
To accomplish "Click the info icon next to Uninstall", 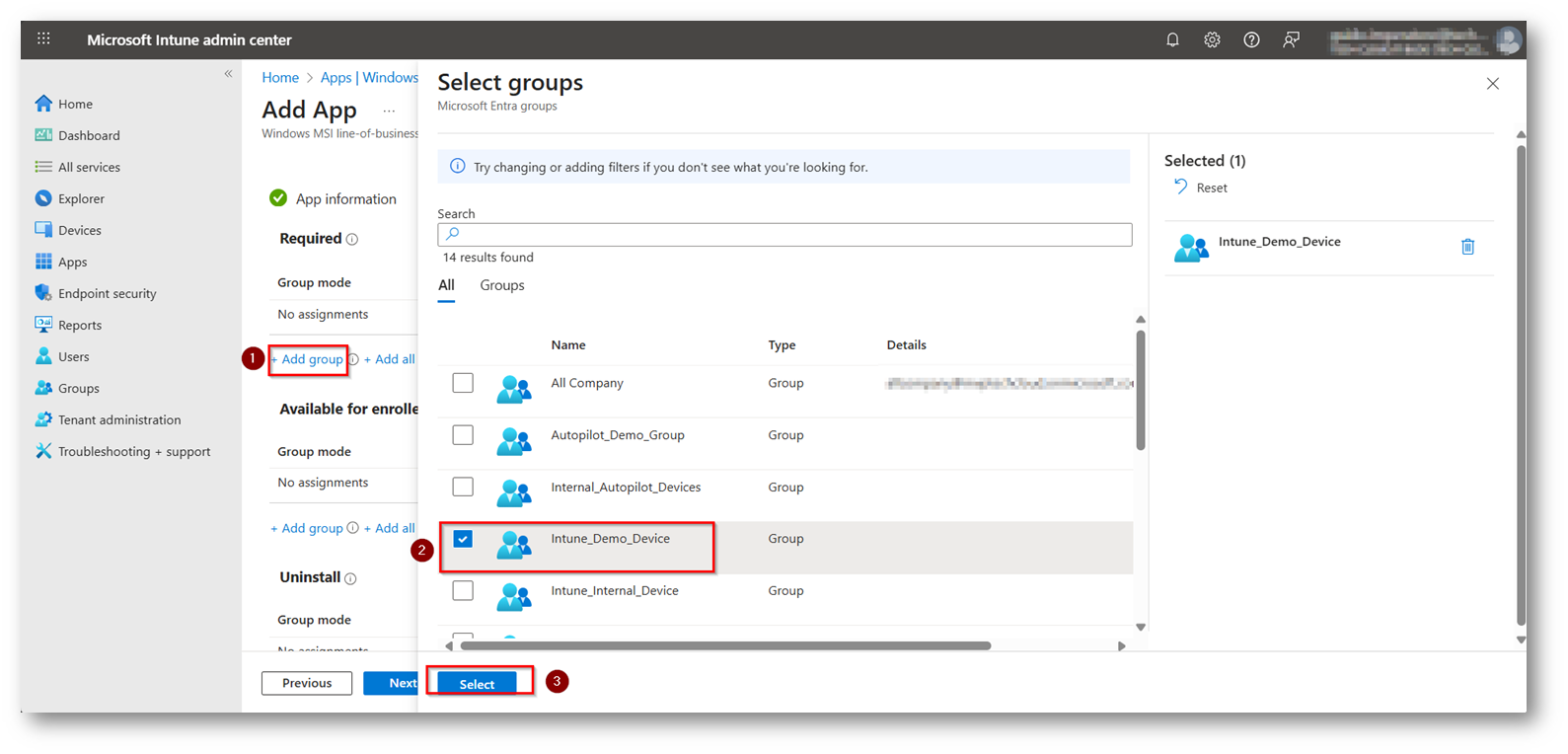I will click(x=350, y=578).
